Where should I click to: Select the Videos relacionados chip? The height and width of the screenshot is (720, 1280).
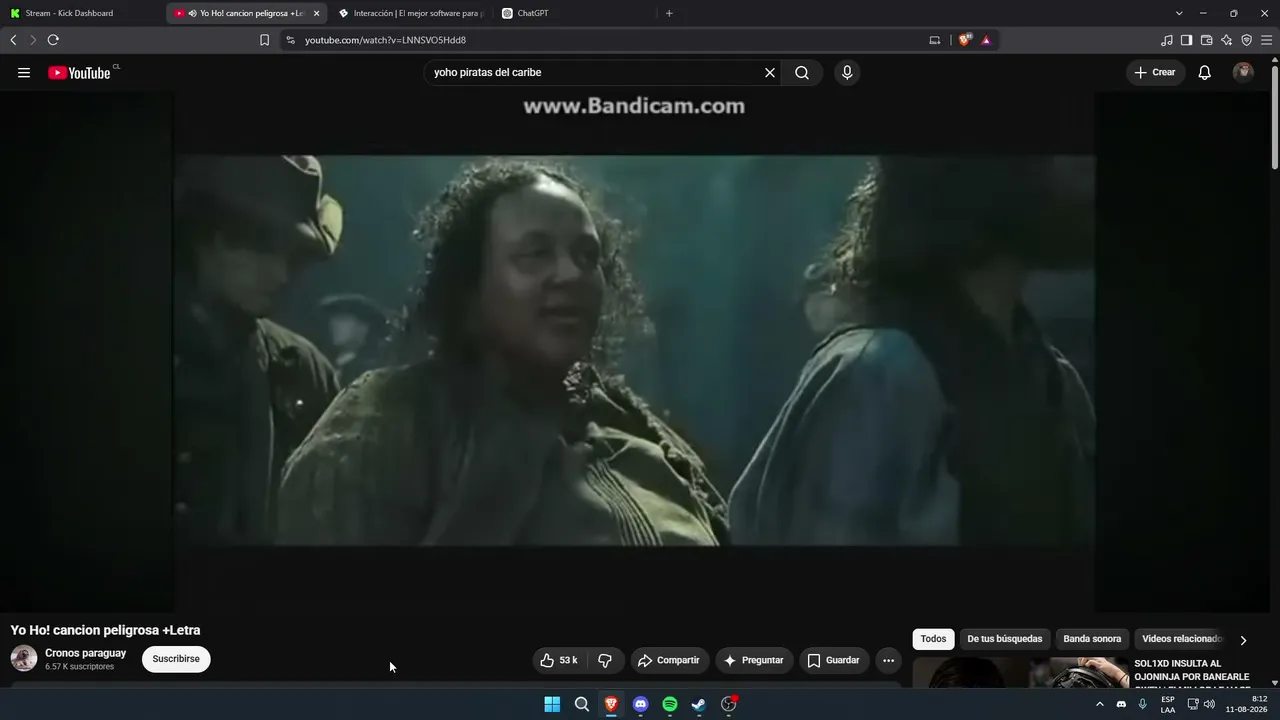[1182, 639]
